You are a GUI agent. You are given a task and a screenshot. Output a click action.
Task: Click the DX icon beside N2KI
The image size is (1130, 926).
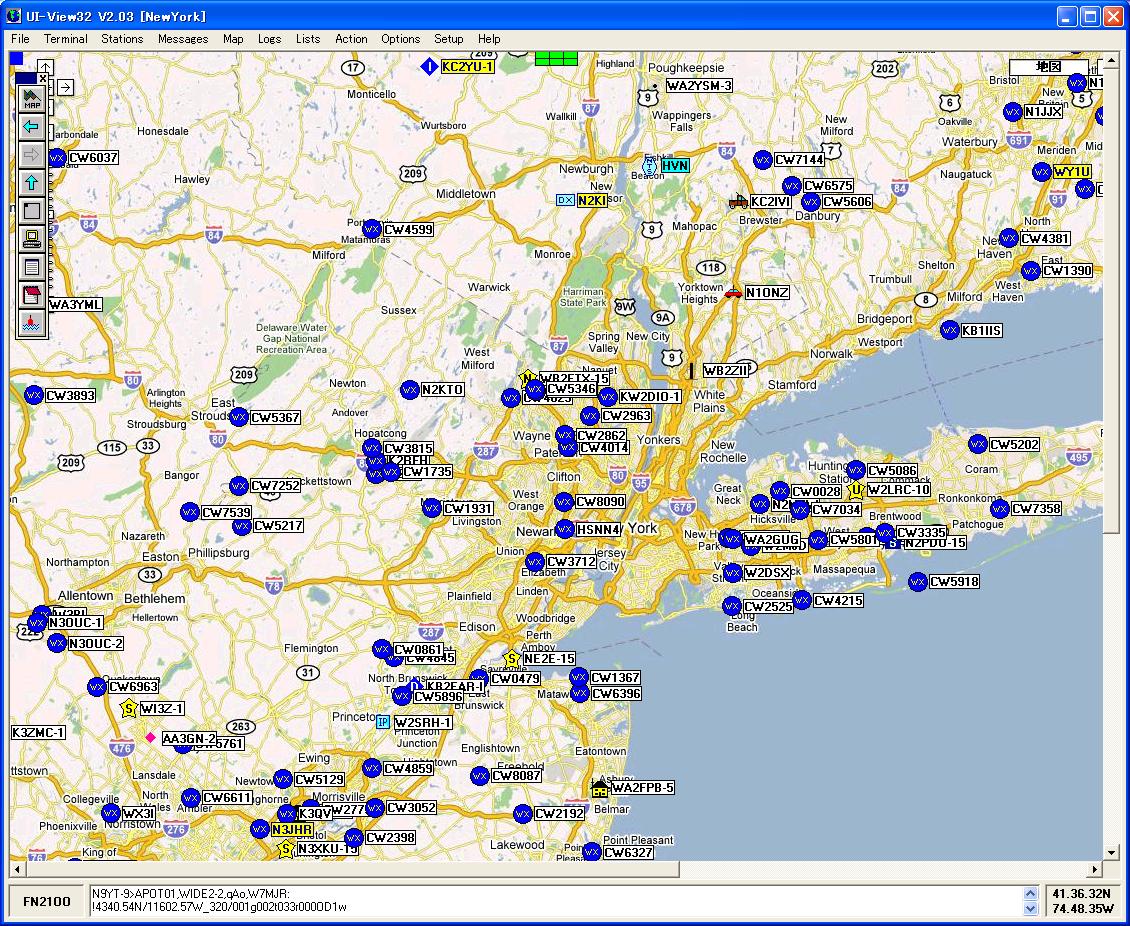(x=566, y=200)
